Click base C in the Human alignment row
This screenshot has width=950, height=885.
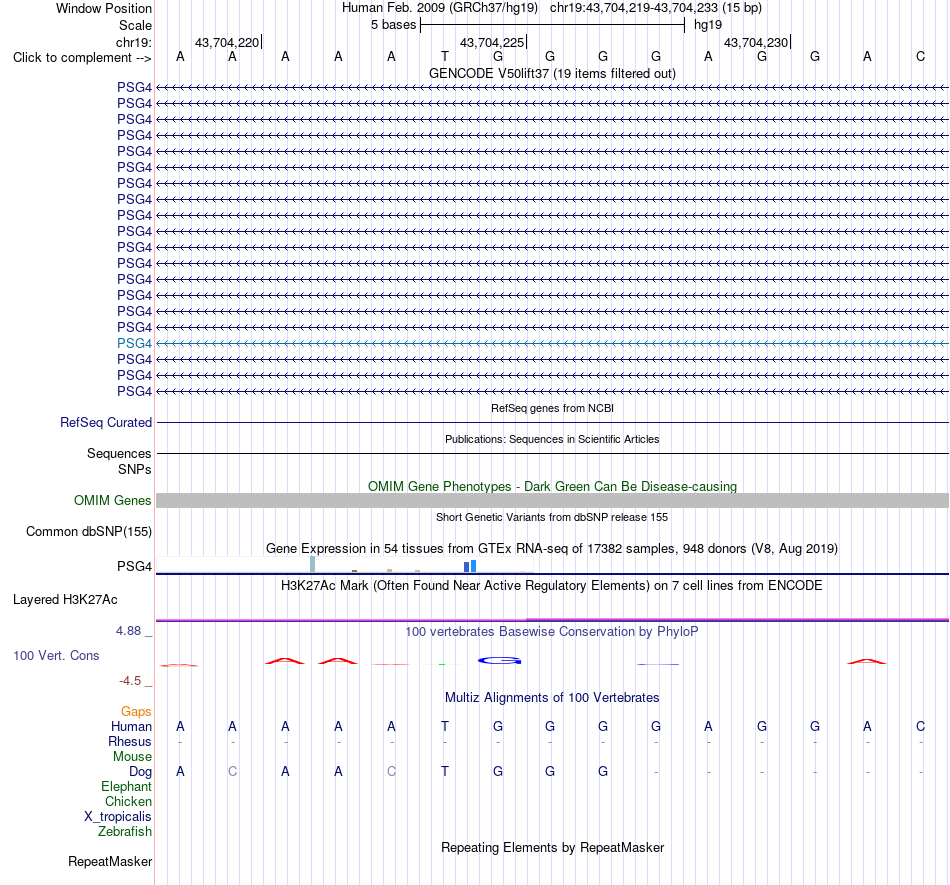[x=920, y=726]
